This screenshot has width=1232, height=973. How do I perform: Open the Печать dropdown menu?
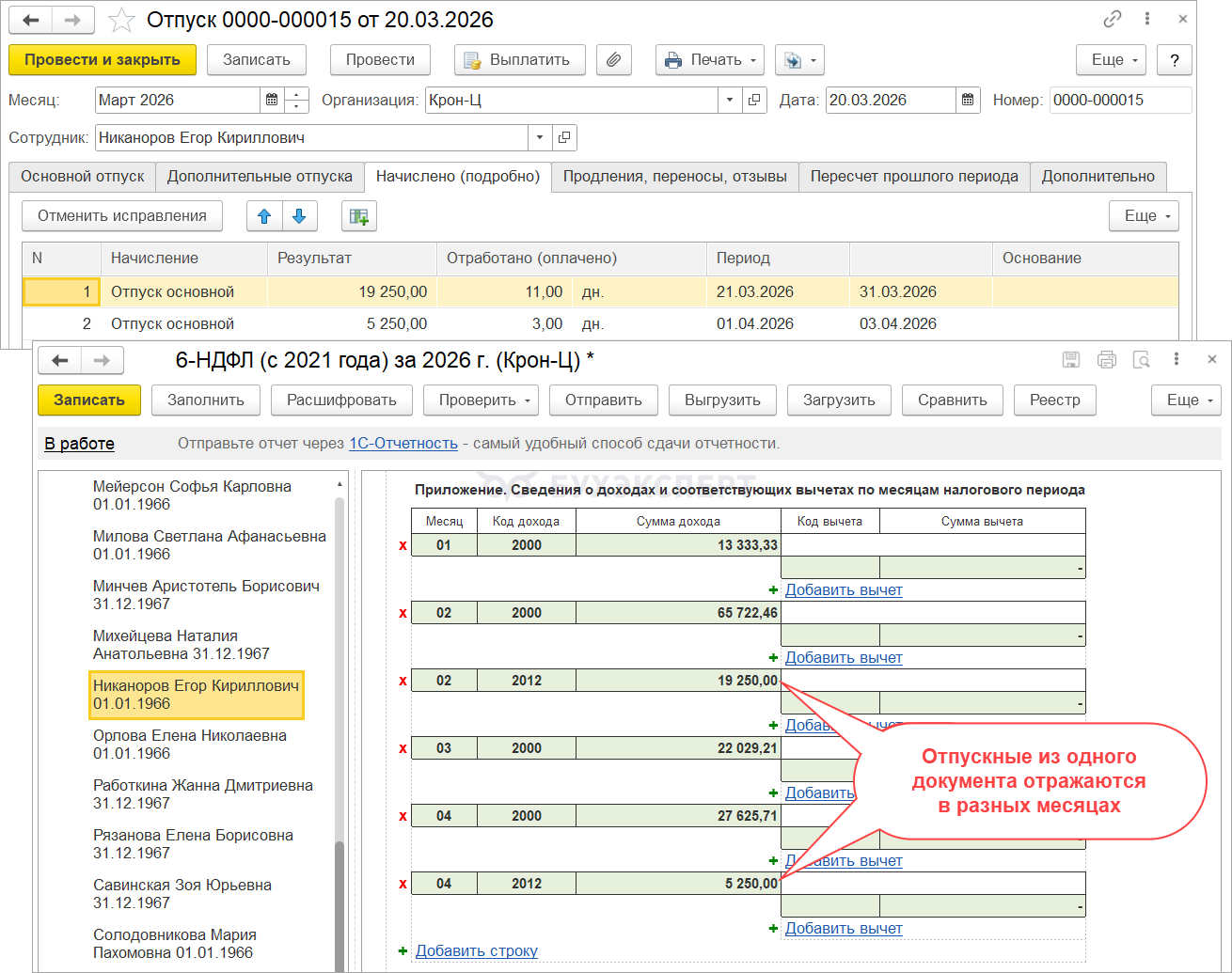[x=710, y=60]
